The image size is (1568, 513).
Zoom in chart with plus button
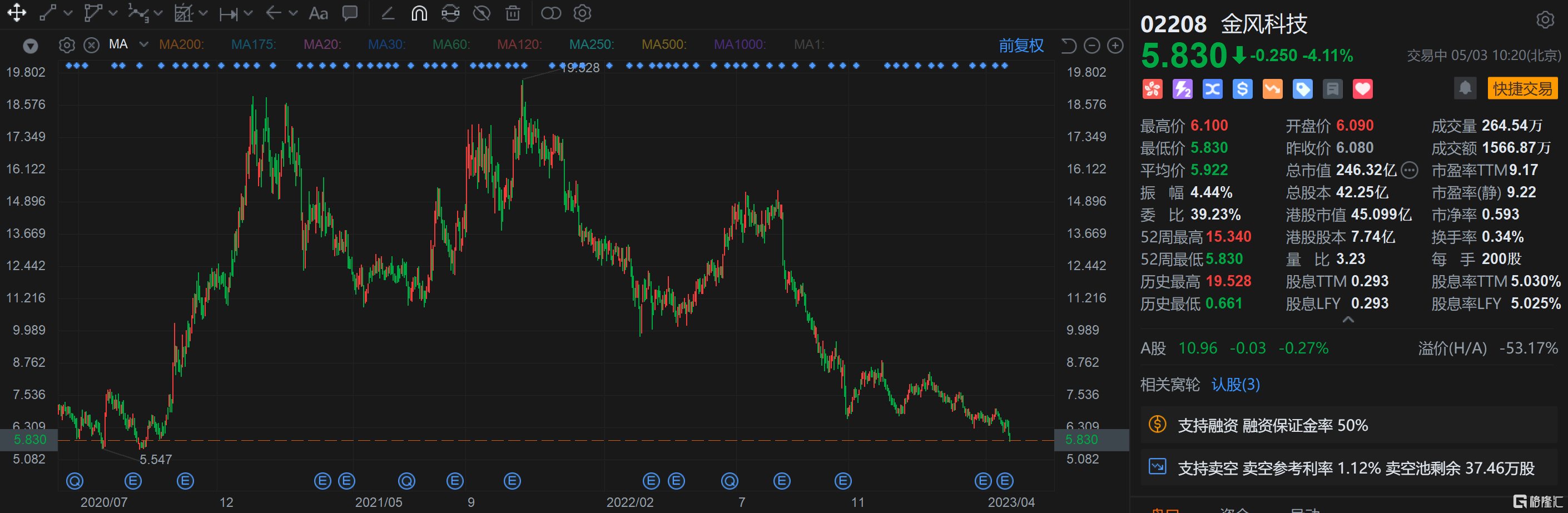(1115, 46)
